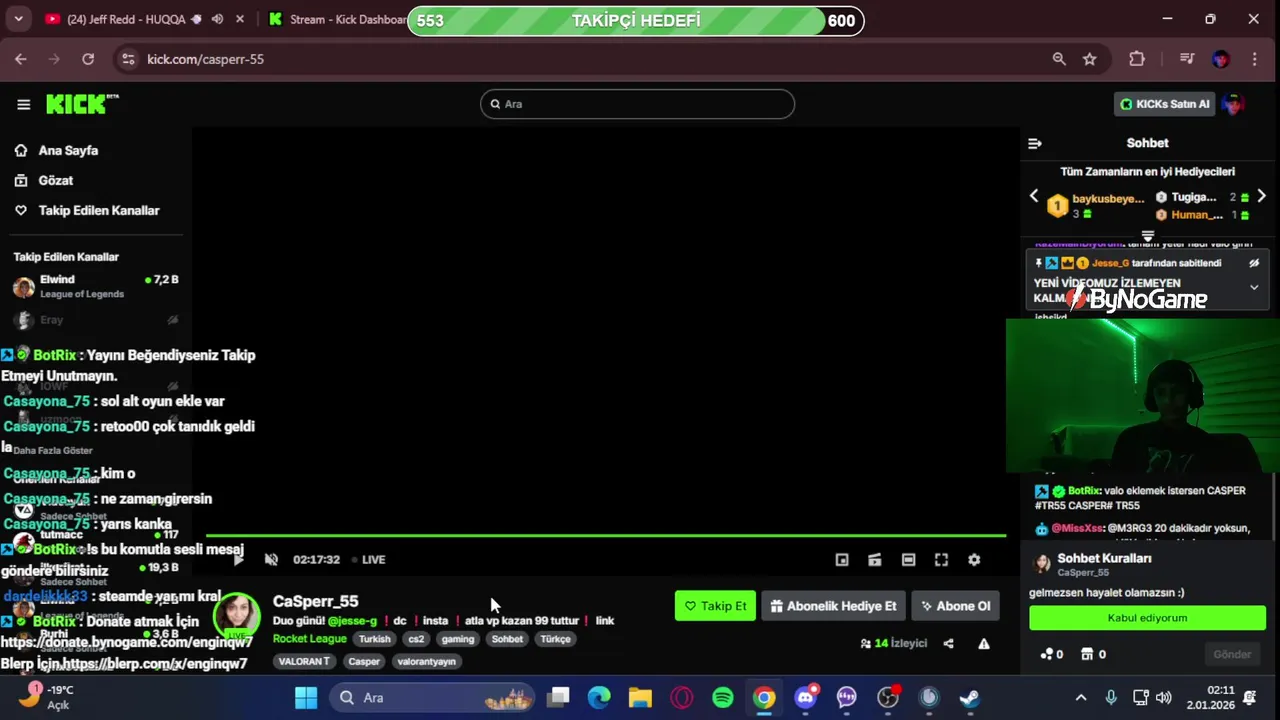Click the Ara search field on Kick

pos(637,104)
